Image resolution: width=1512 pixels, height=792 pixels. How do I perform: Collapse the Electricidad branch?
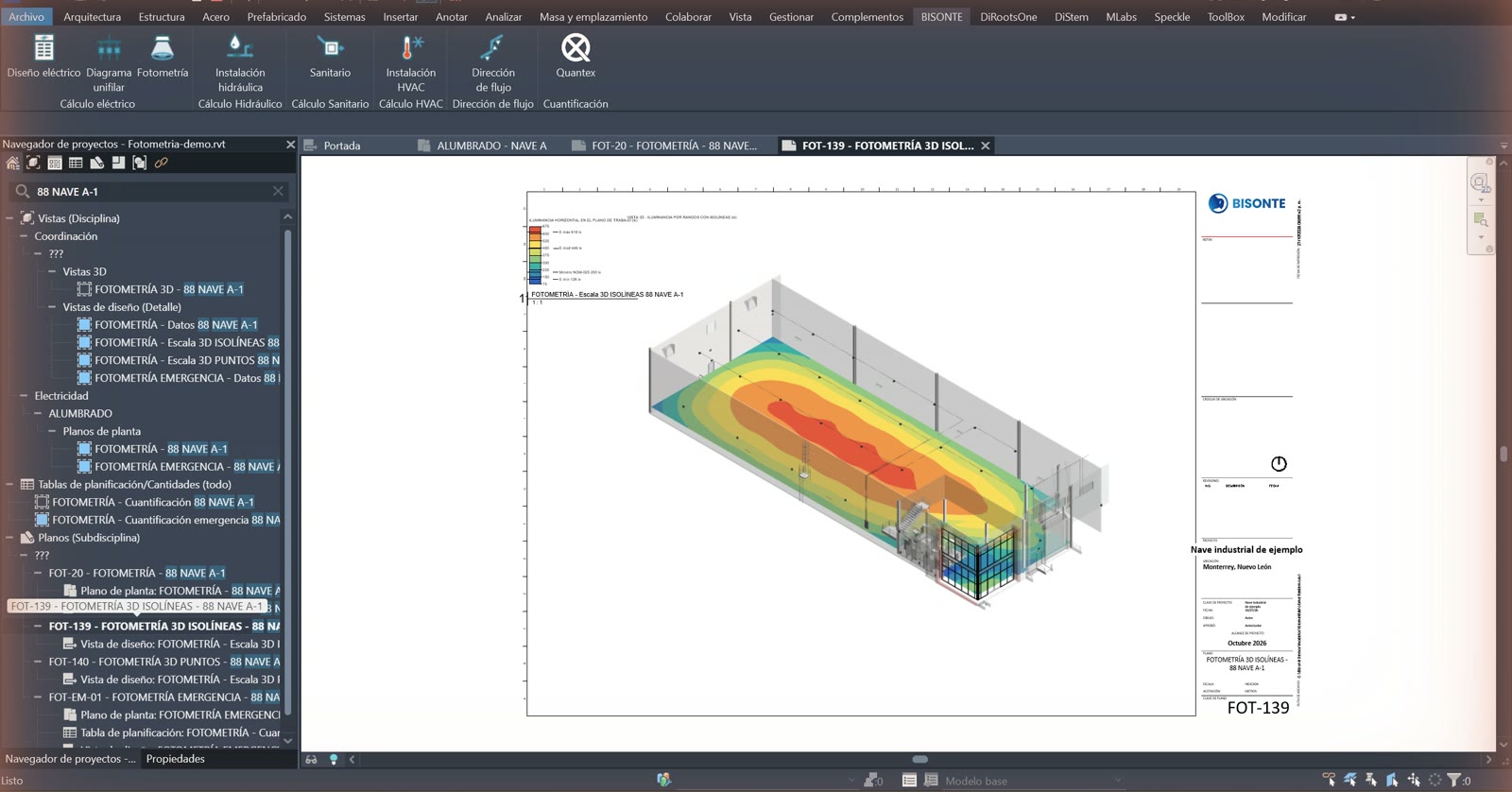(x=24, y=396)
